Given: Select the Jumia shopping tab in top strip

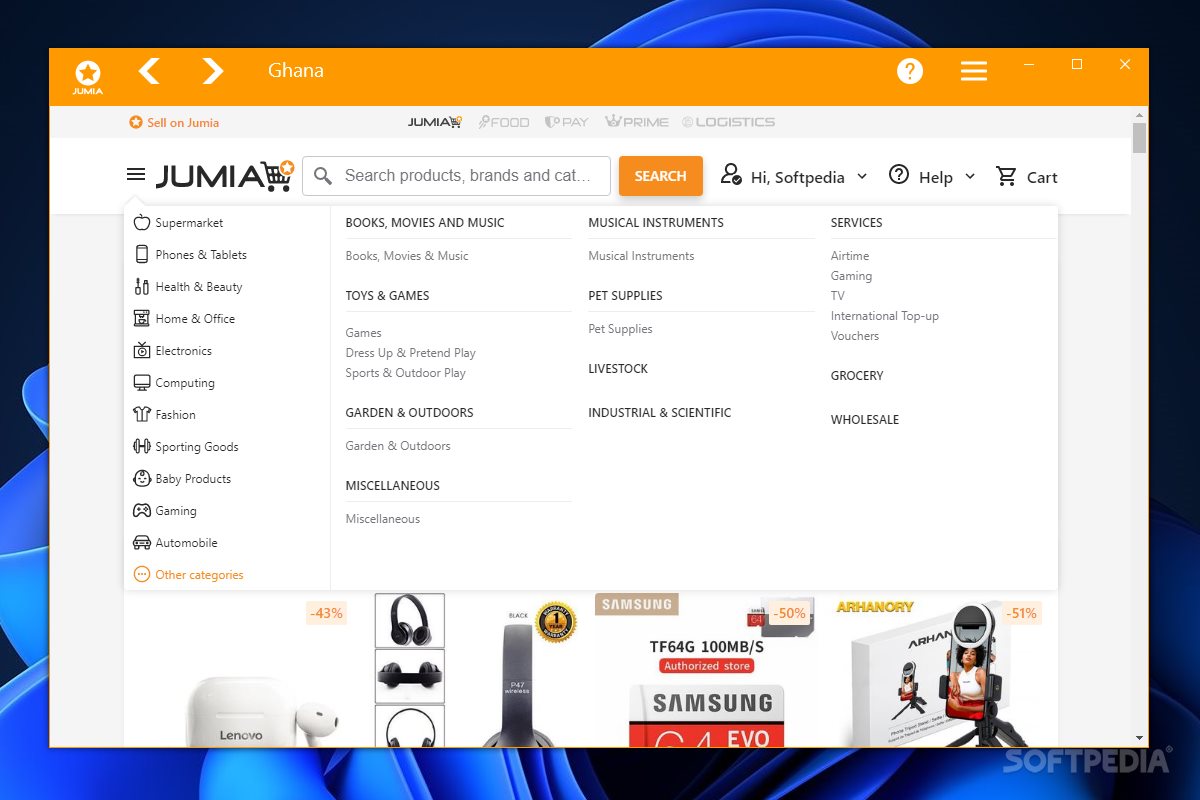Looking at the screenshot, I should 435,122.
